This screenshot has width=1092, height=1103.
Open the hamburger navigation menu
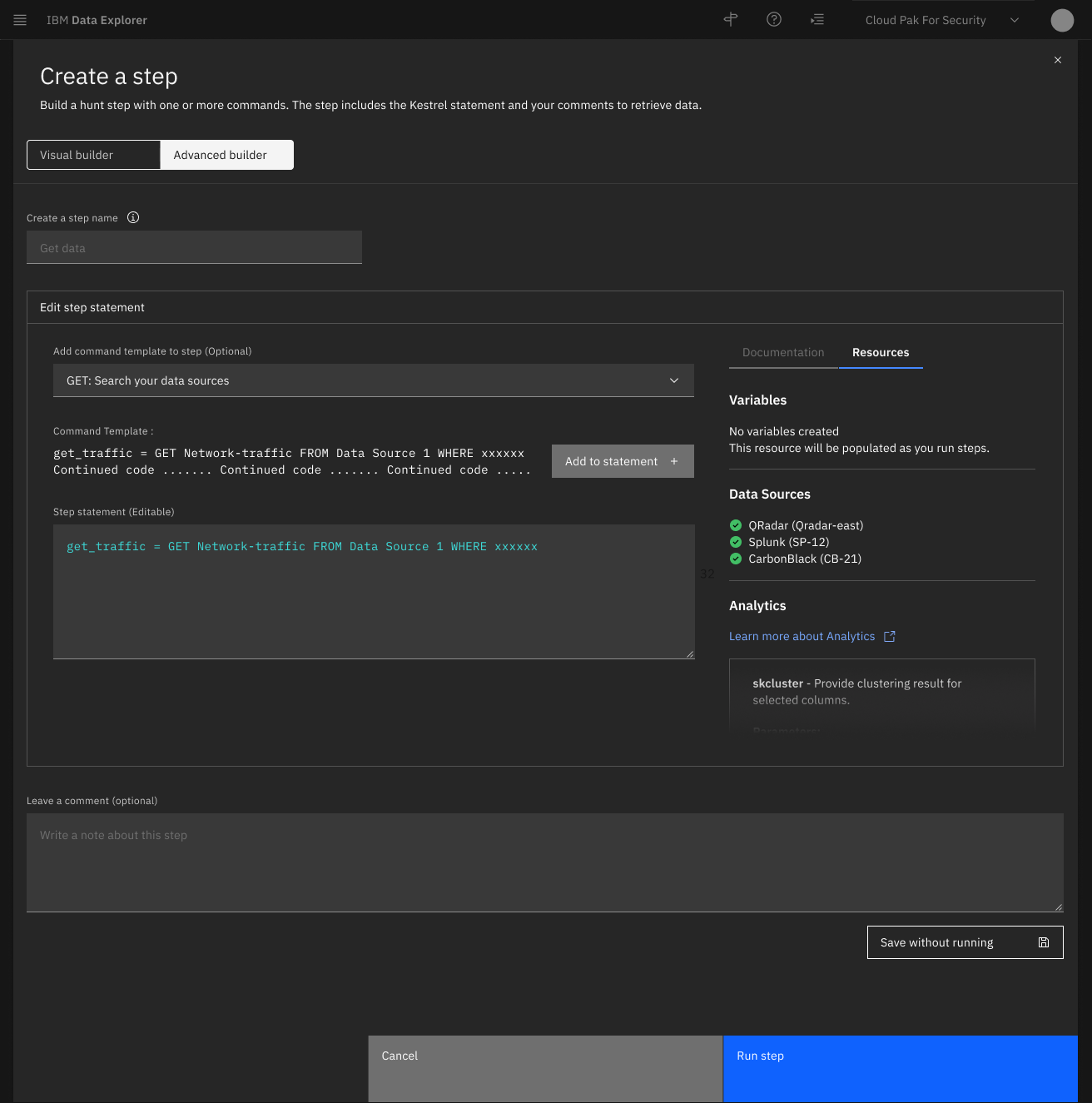20,20
